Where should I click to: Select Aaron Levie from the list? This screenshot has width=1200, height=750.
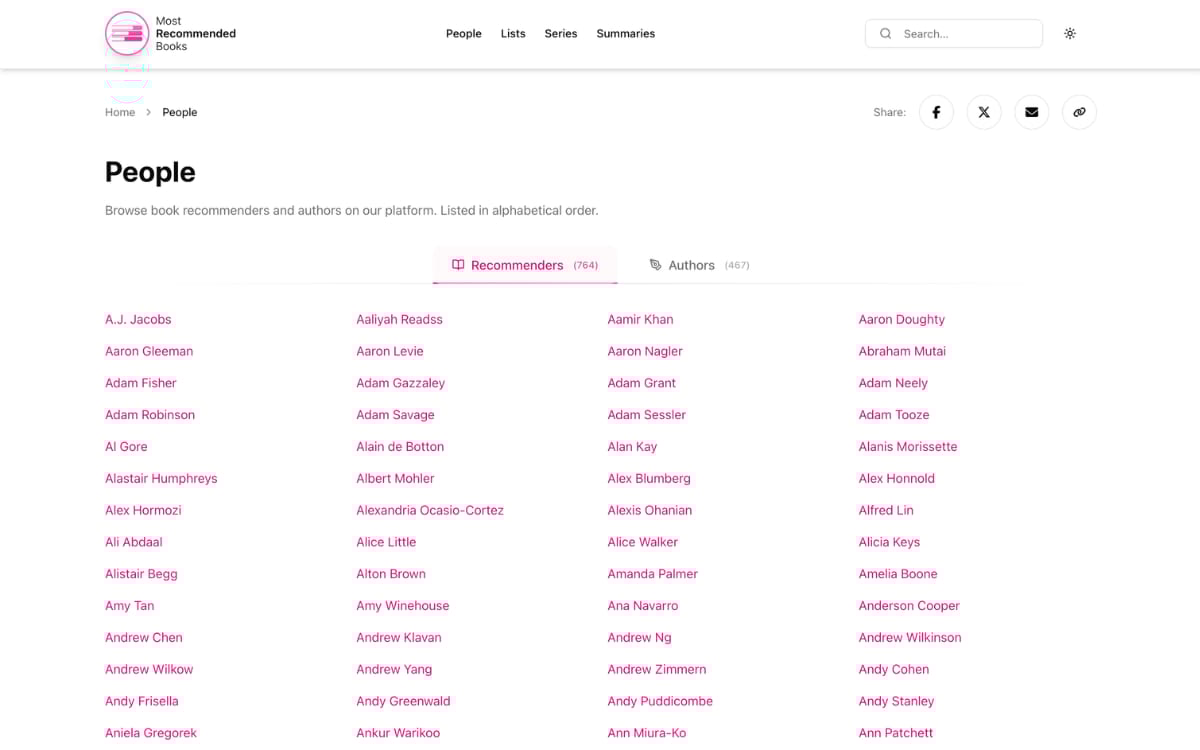click(x=390, y=351)
